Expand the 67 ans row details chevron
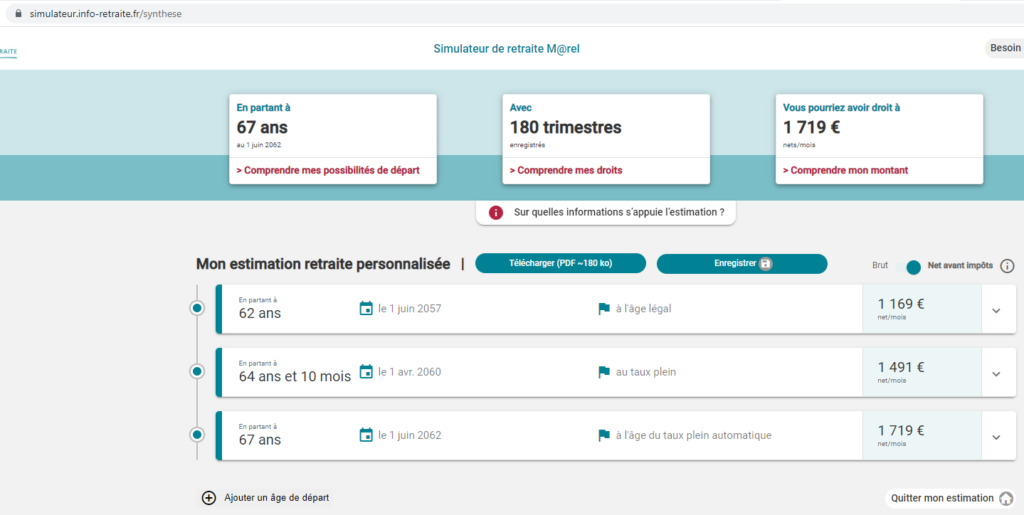 click(996, 437)
